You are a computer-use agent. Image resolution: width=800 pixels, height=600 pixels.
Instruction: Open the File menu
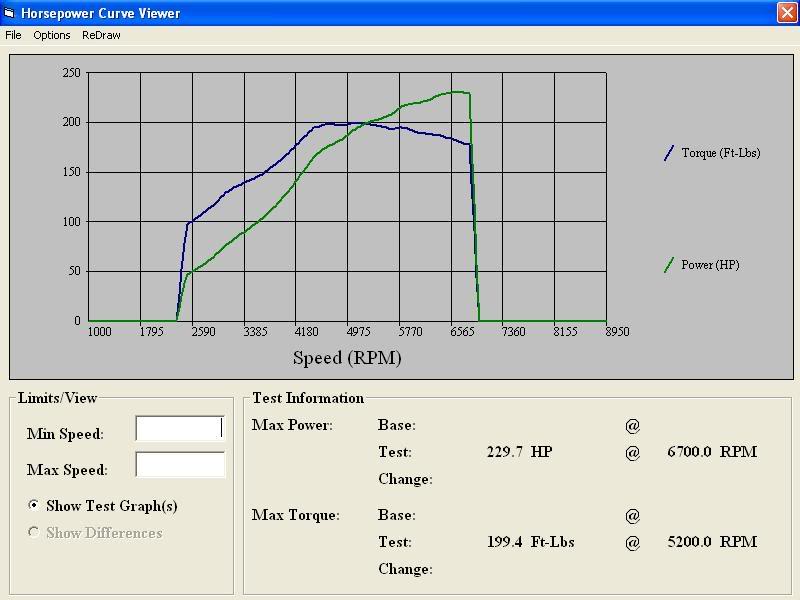pos(13,35)
